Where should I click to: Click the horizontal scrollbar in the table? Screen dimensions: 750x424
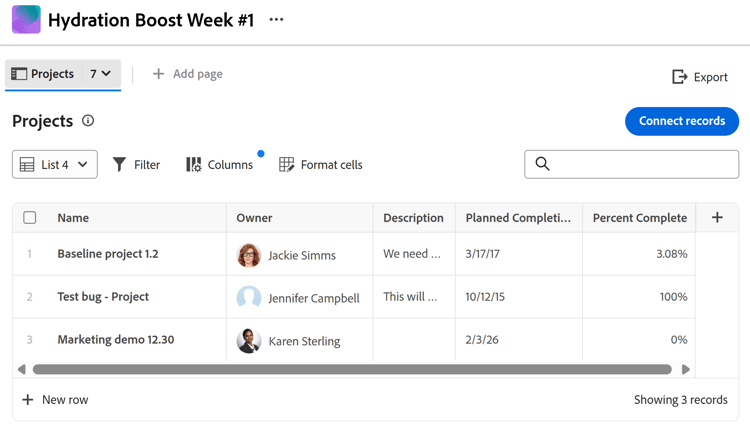(x=352, y=369)
